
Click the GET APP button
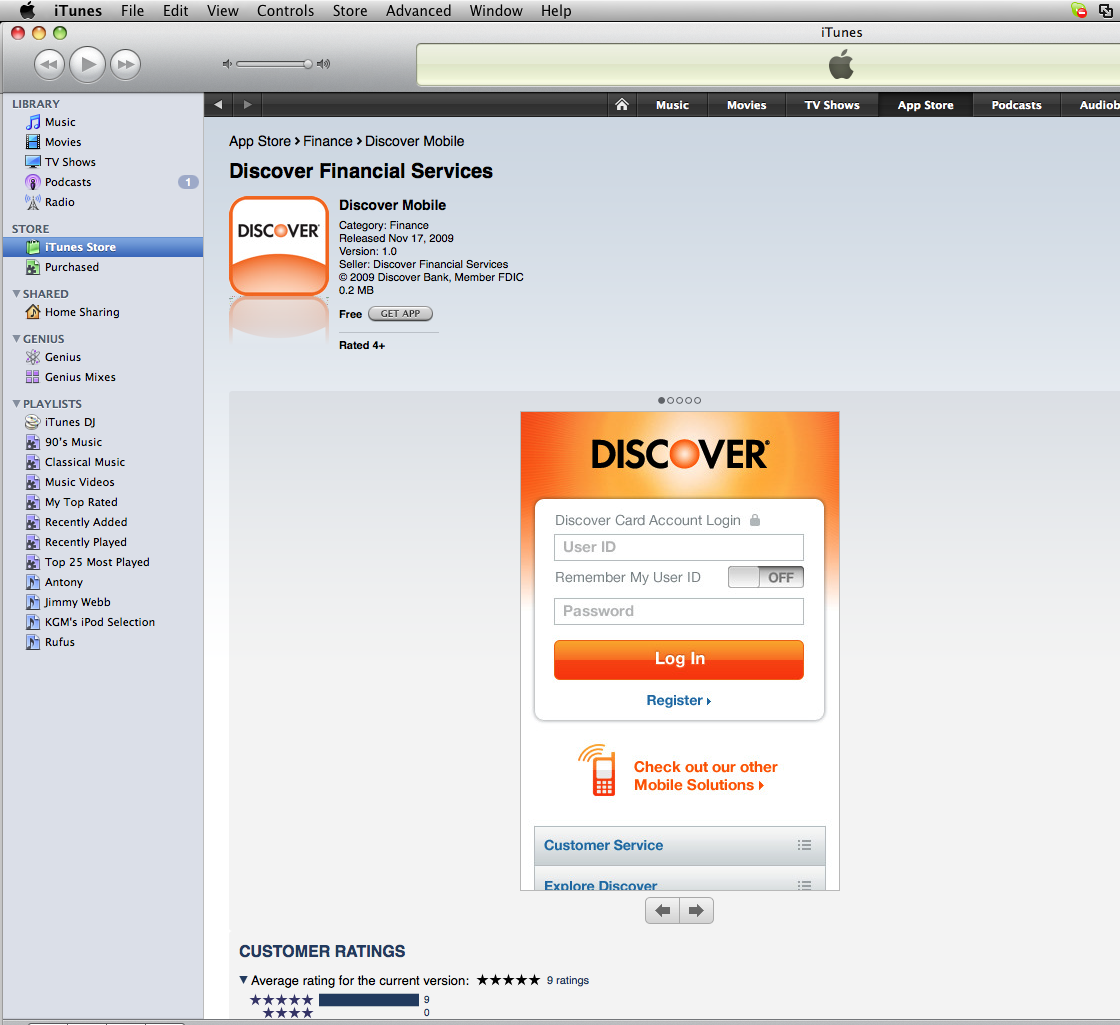(x=401, y=314)
